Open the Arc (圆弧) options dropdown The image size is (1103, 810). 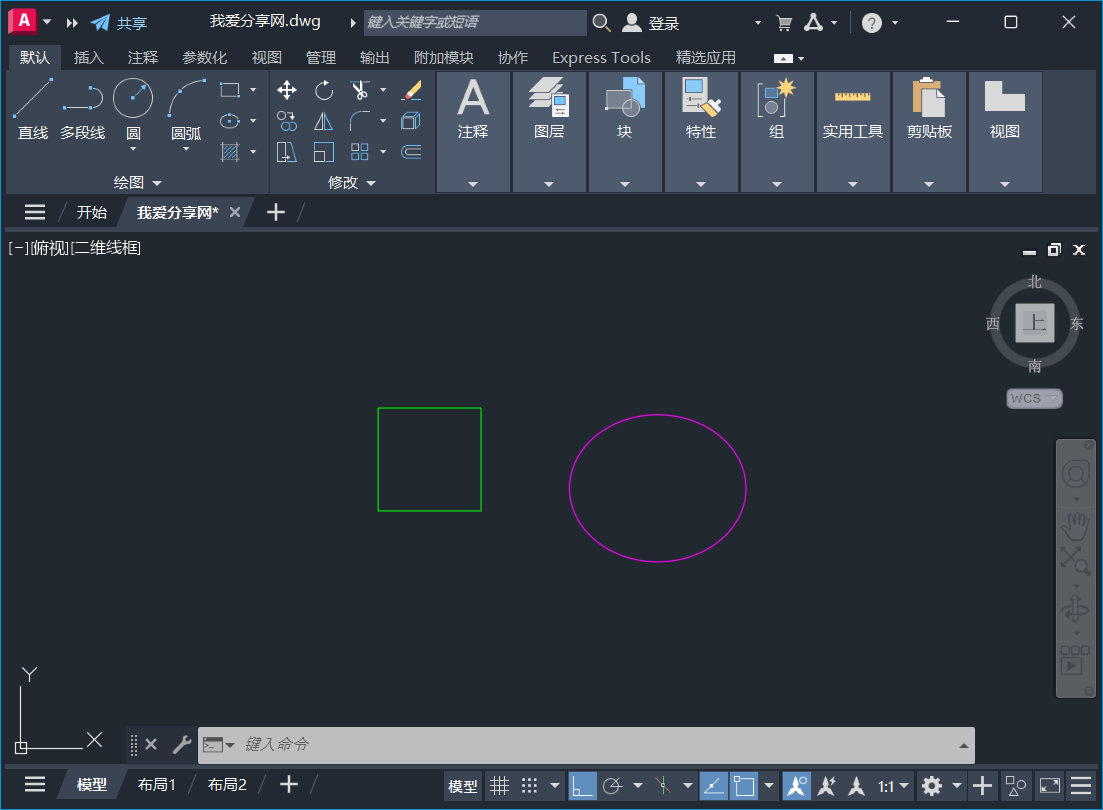[x=186, y=148]
